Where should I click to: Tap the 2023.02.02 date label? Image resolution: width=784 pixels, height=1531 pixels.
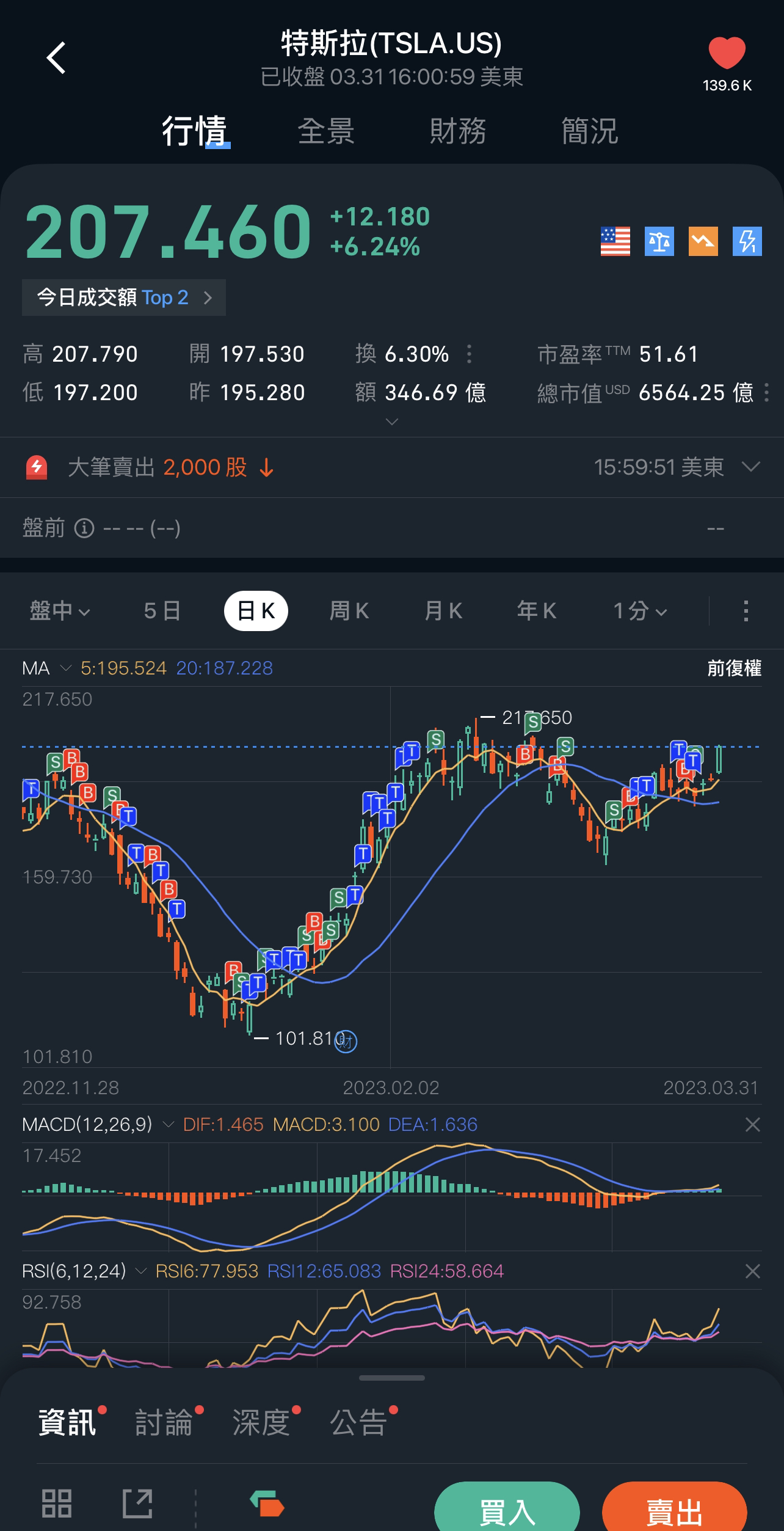point(391,1087)
